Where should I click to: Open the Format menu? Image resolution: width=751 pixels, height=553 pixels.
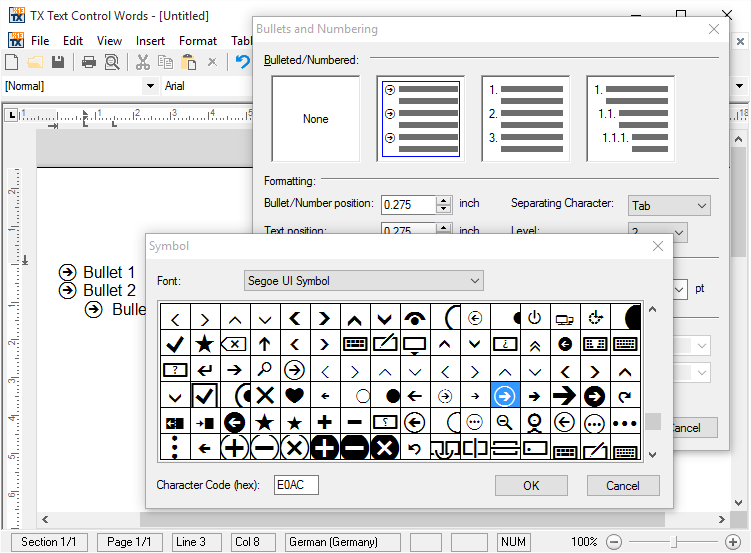pos(198,41)
